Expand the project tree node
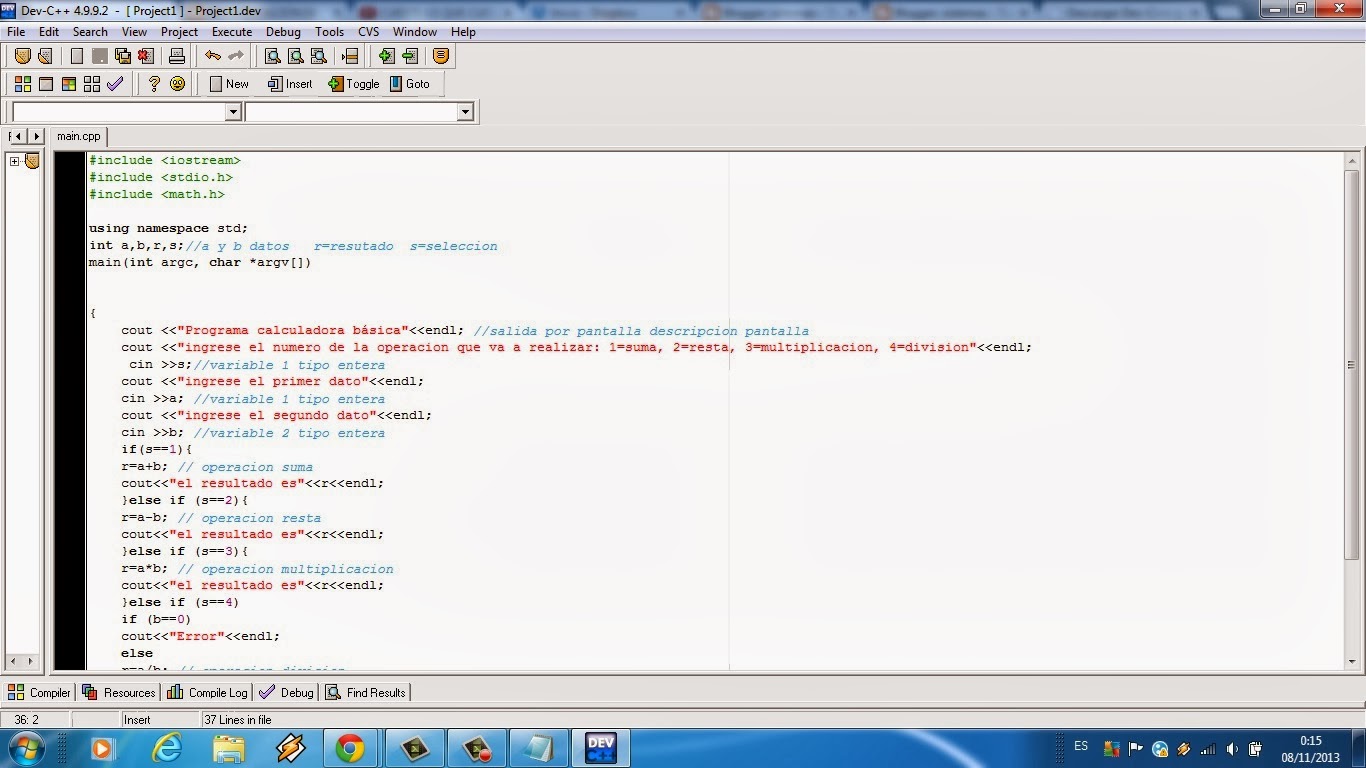 (x=15, y=161)
